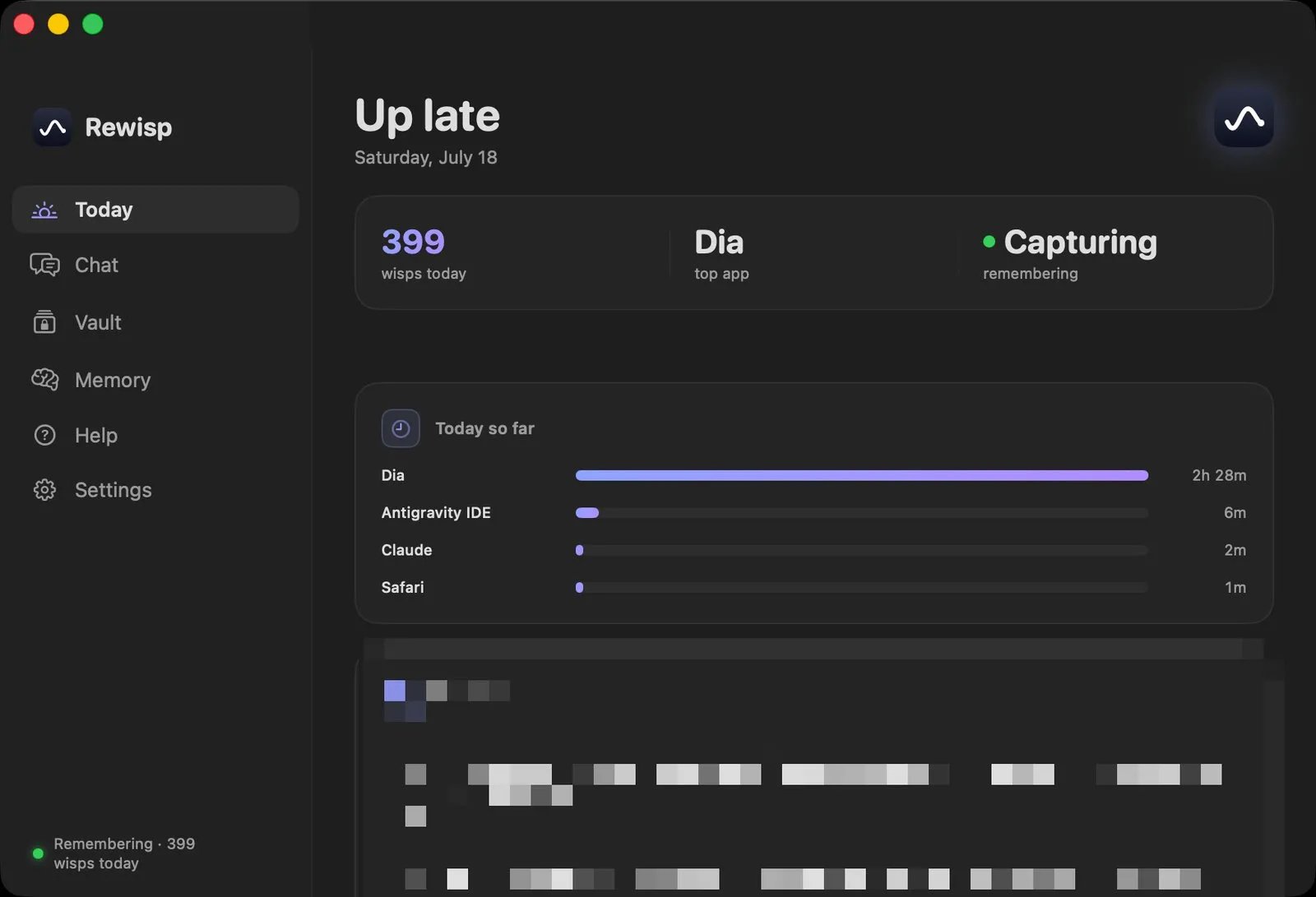Image resolution: width=1316 pixels, height=897 pixels.
Task: Click the Settings gear icon
Action: [44, 490]
